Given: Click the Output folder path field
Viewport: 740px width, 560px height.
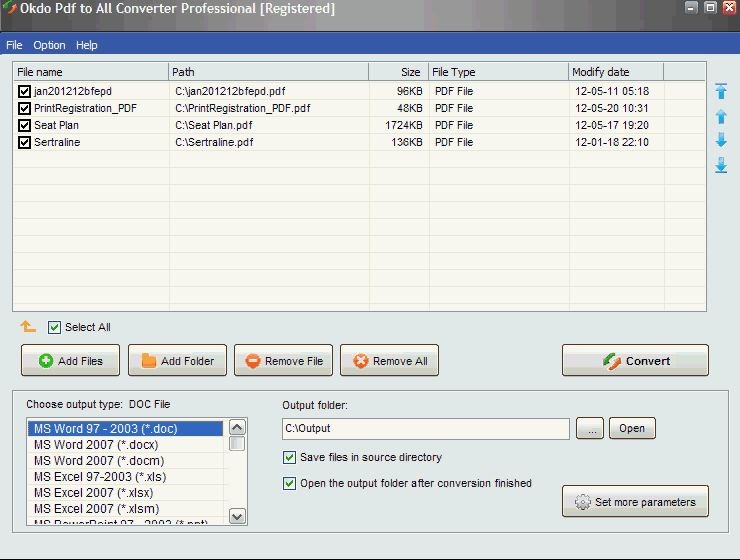Looking at the screenshot, I should coord(426,428).
